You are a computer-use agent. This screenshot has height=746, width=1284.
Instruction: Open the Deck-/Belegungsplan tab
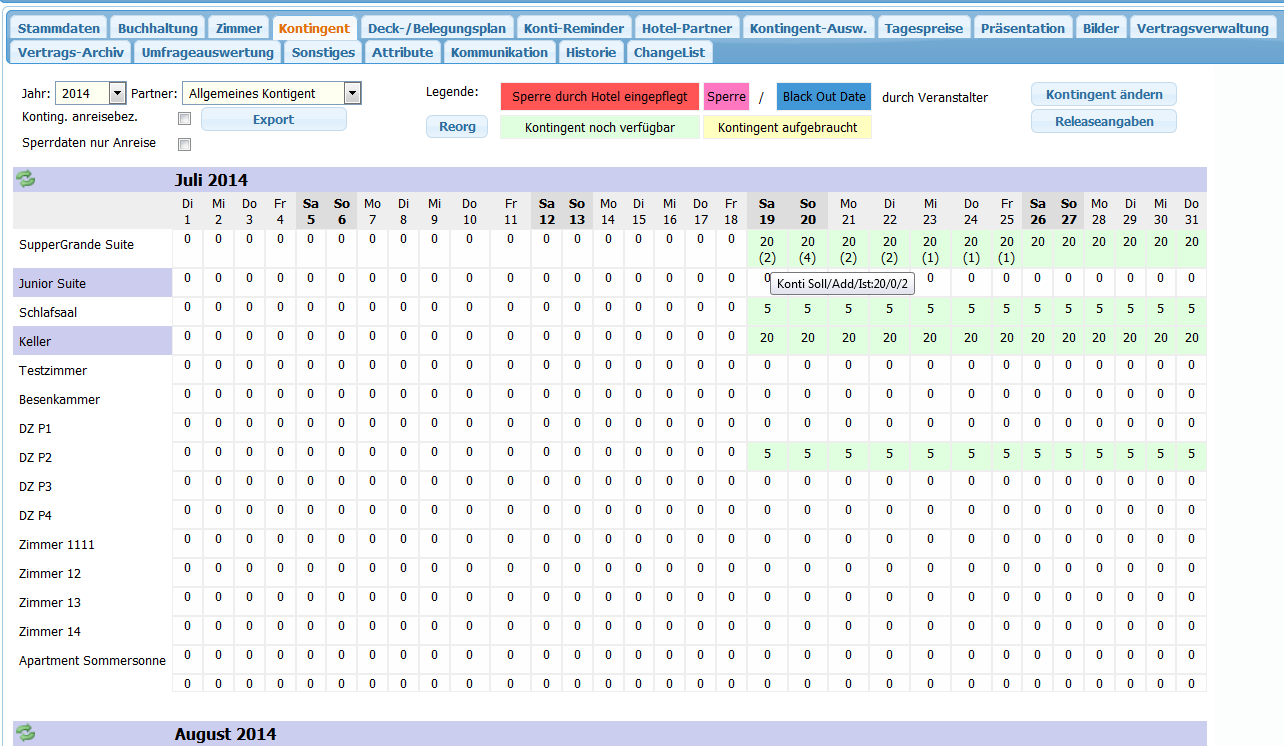tap(437, 28)
